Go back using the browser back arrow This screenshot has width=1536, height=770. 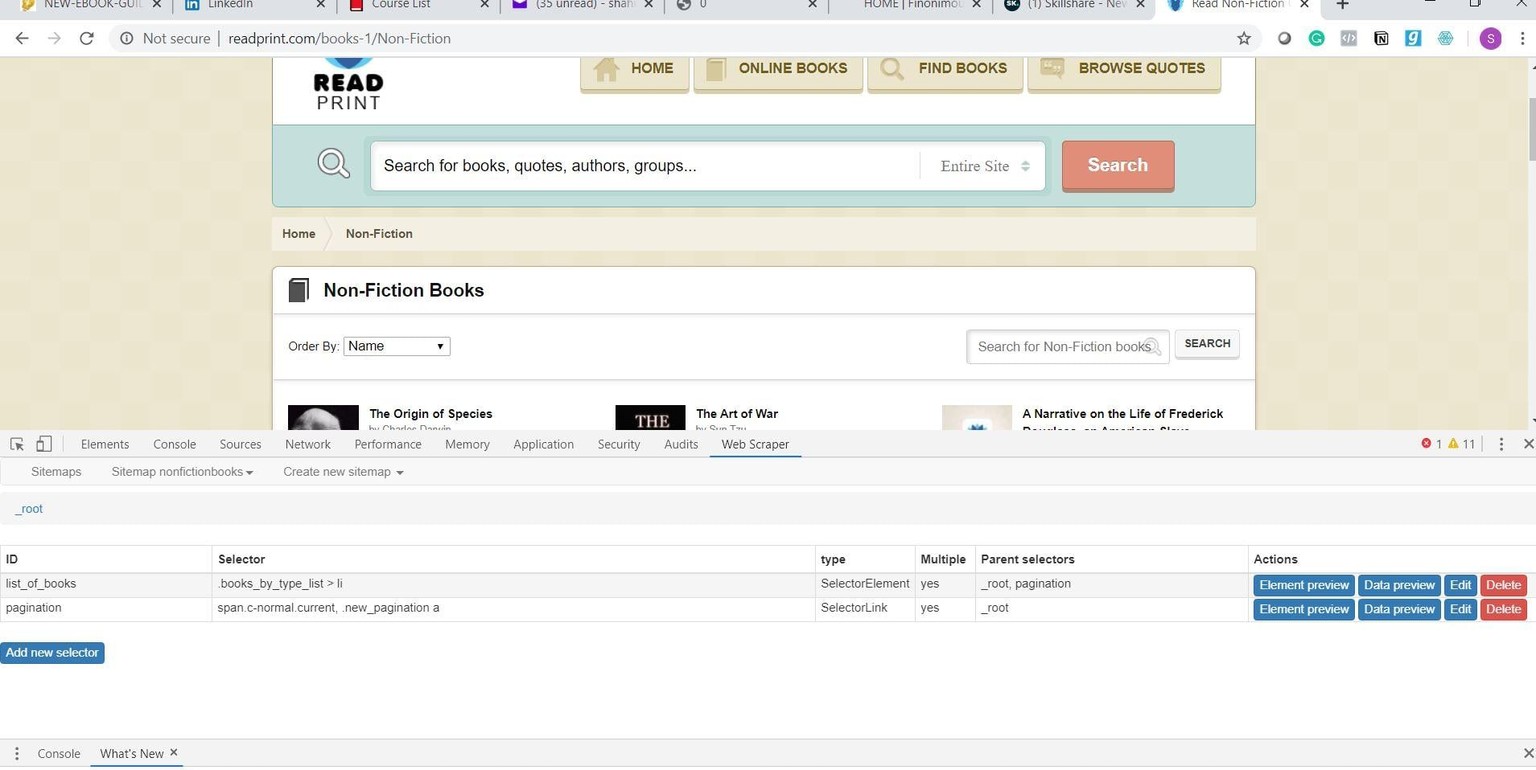22,38
